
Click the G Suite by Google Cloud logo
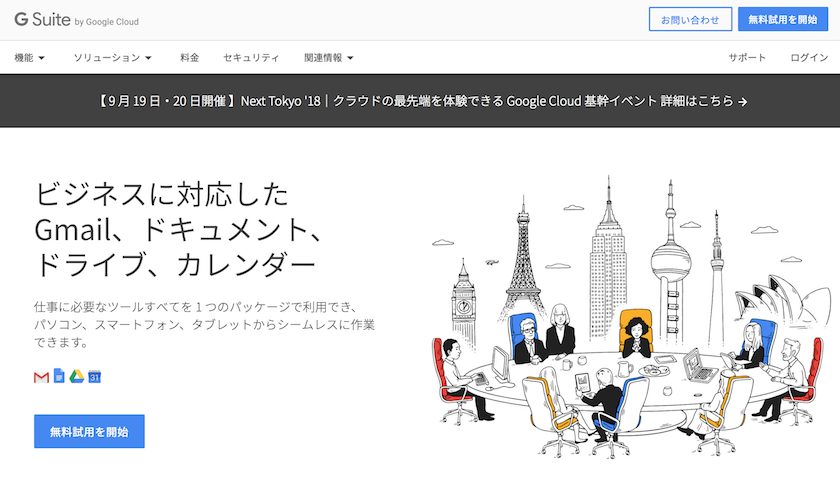(77, 20)
